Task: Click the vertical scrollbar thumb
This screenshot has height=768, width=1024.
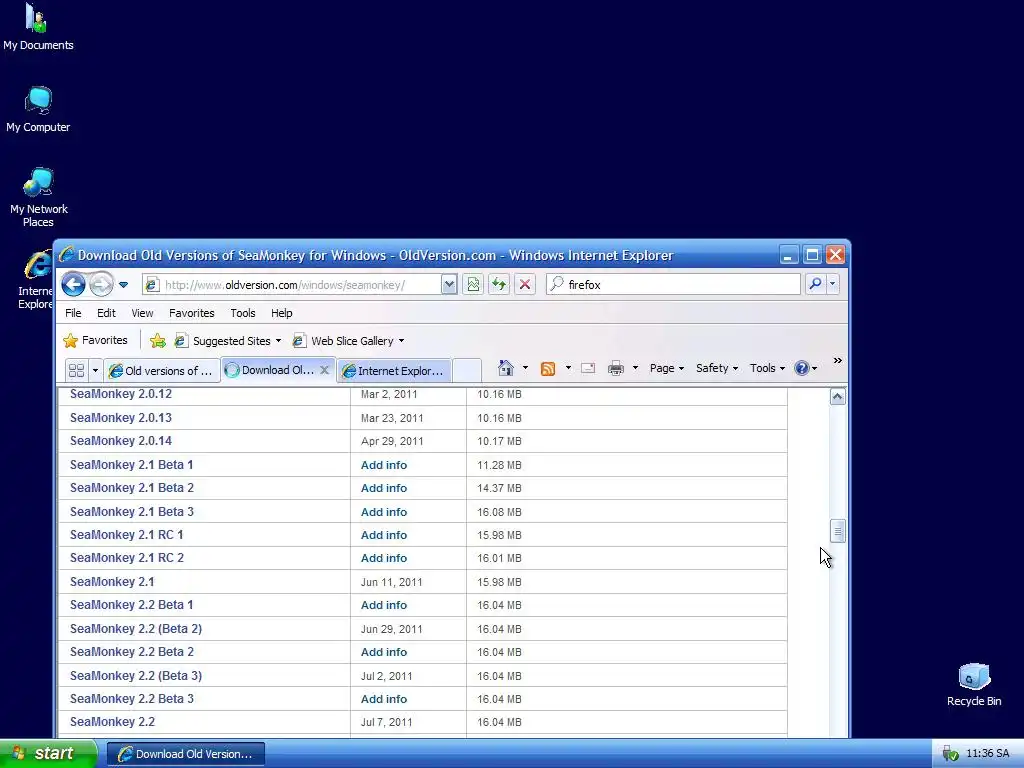Action: (x=837, y=531)
